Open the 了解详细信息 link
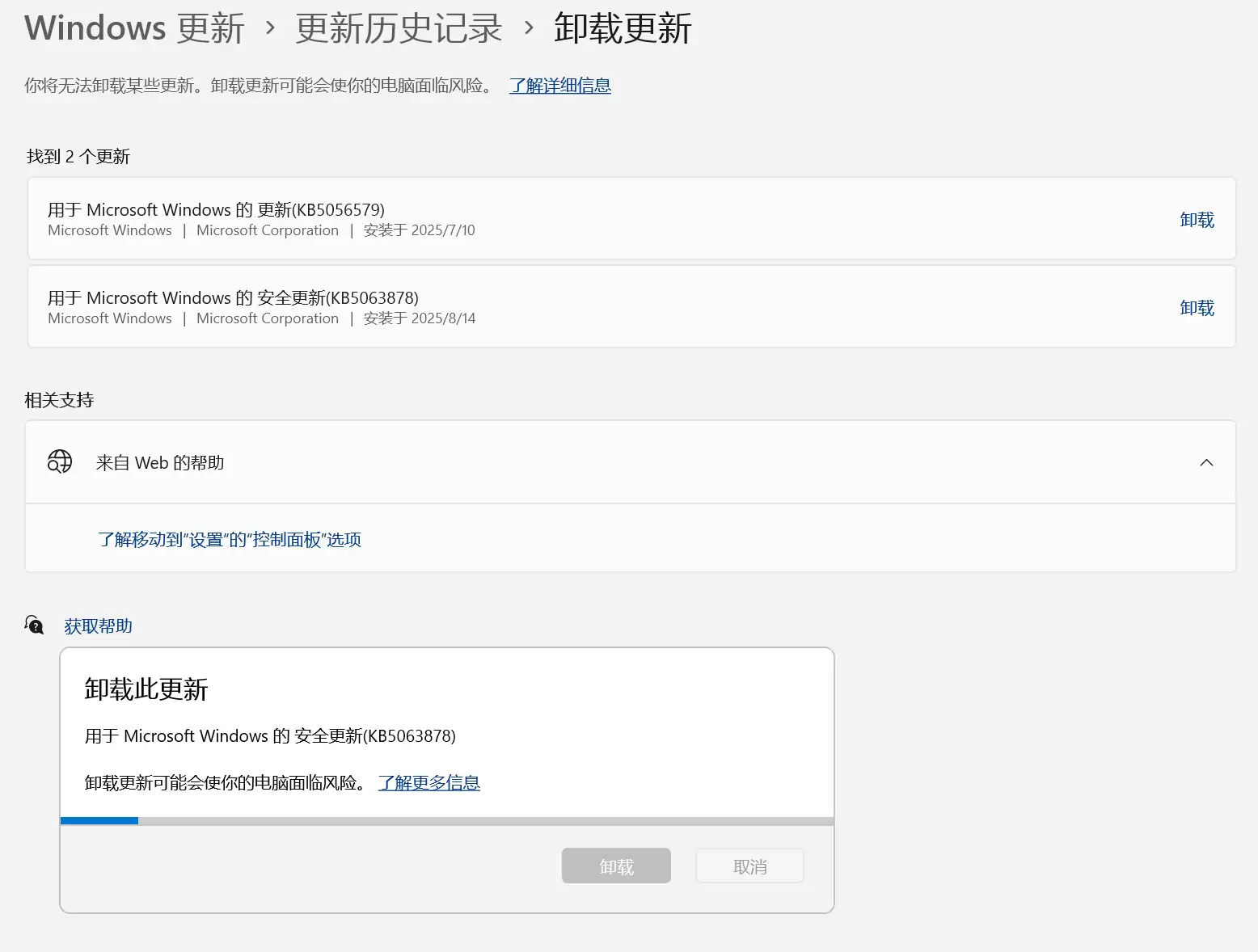This screenshot has width=1258, height=952. pos(559,86)
